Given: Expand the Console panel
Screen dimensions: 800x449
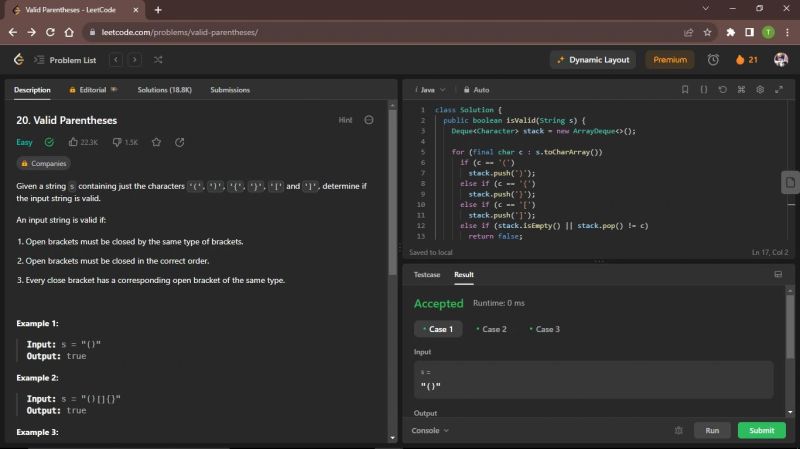Looking at the screenshot, I should point(430,431).
